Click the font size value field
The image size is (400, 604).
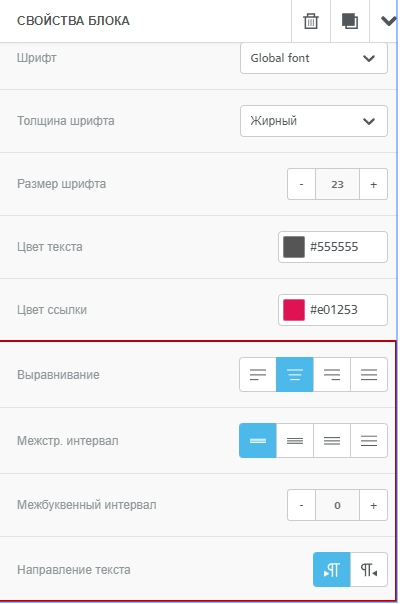pos(338,184)
